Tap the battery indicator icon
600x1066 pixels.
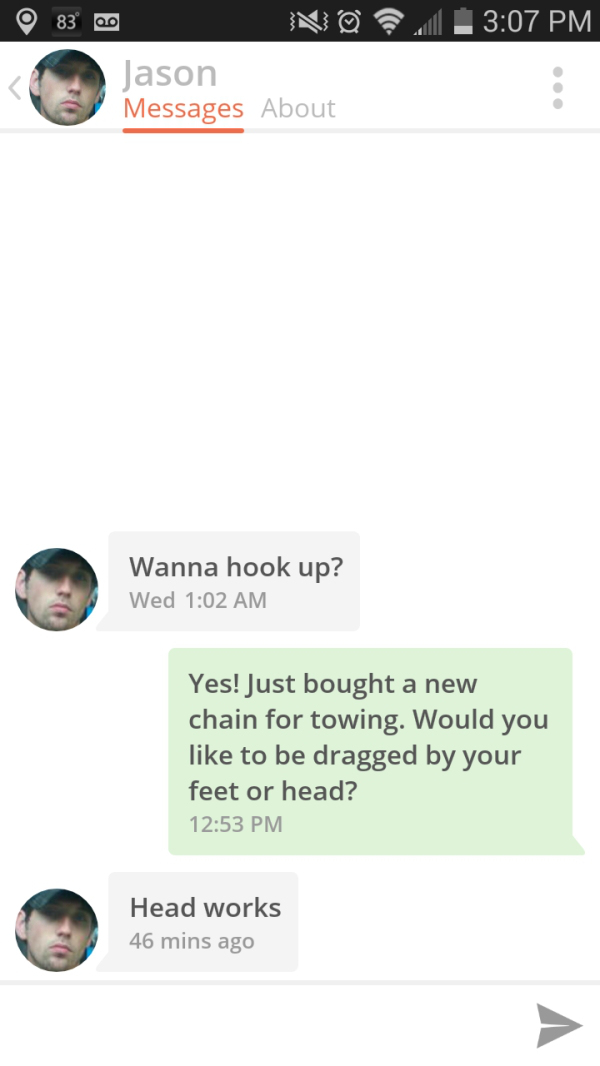462,21
